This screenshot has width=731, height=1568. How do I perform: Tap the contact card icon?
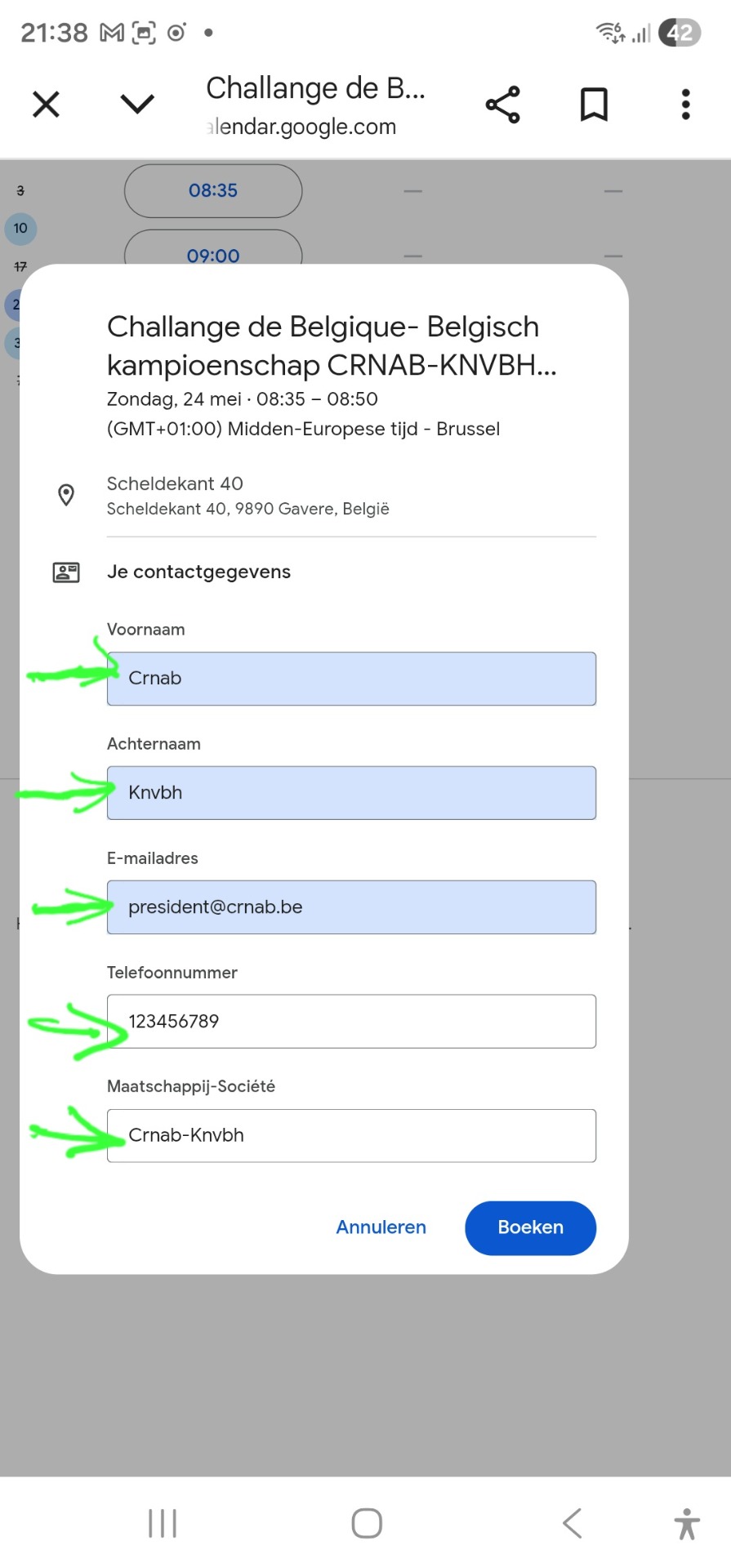click(x=66, y=572)
